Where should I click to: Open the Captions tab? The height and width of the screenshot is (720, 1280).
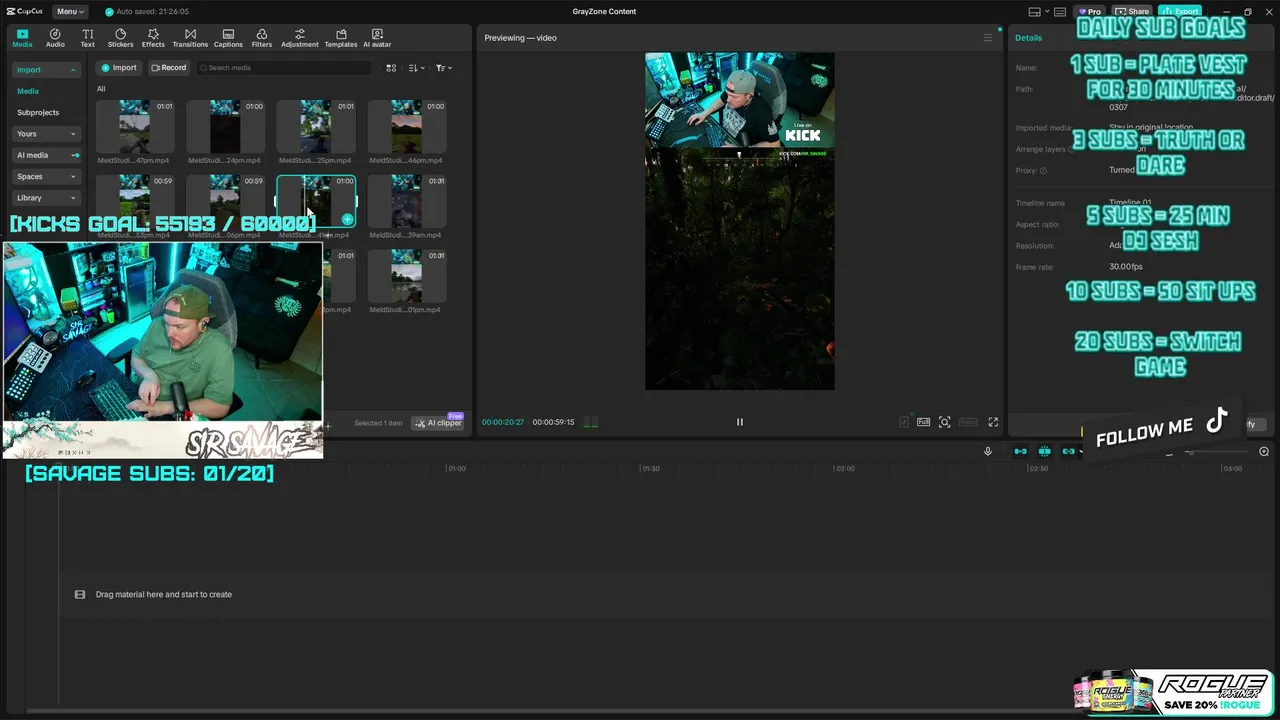tap(228, 38)
